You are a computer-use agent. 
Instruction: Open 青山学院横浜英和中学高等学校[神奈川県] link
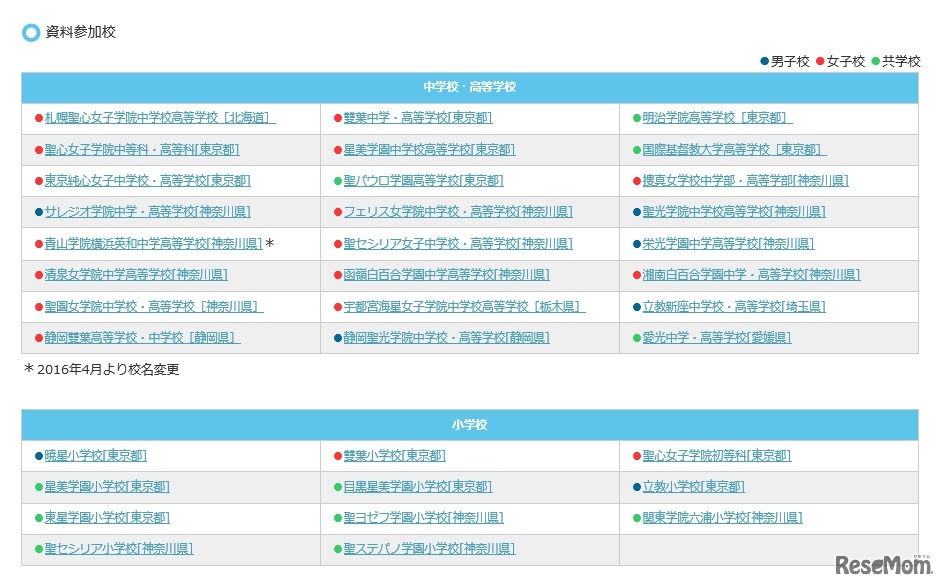153,244
